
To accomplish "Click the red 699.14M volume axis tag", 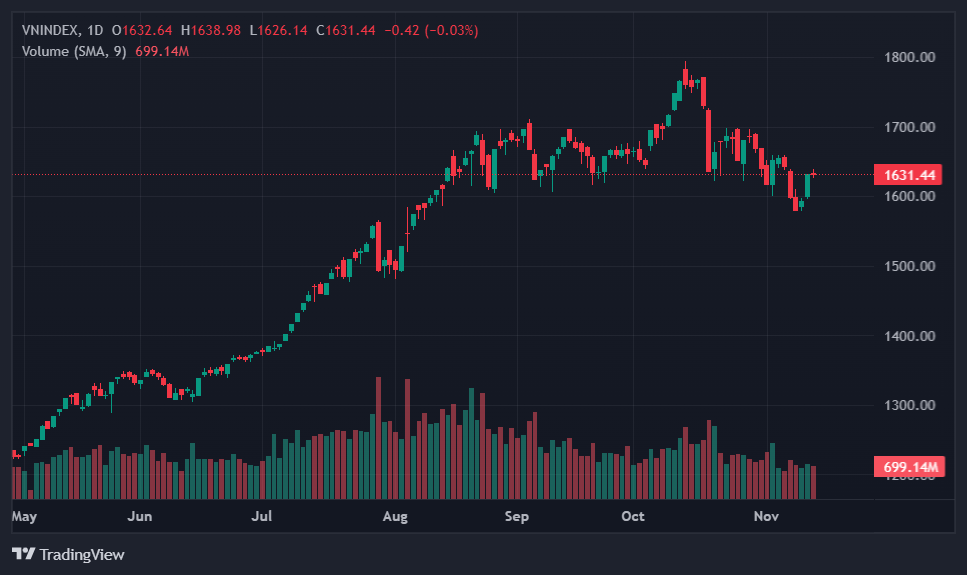I will coord(908,467).
